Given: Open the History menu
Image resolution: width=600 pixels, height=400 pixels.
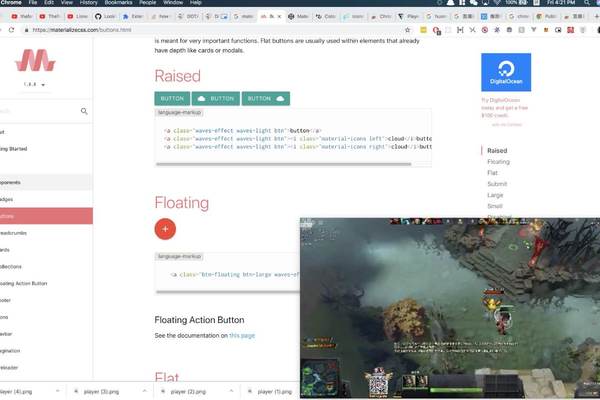Looking at the screenshot, I should click(88, 3).
